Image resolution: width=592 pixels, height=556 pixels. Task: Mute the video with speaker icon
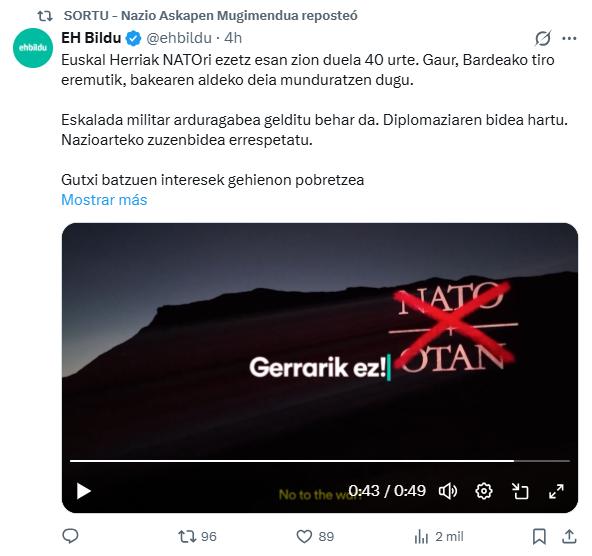(x=448, y=491)
